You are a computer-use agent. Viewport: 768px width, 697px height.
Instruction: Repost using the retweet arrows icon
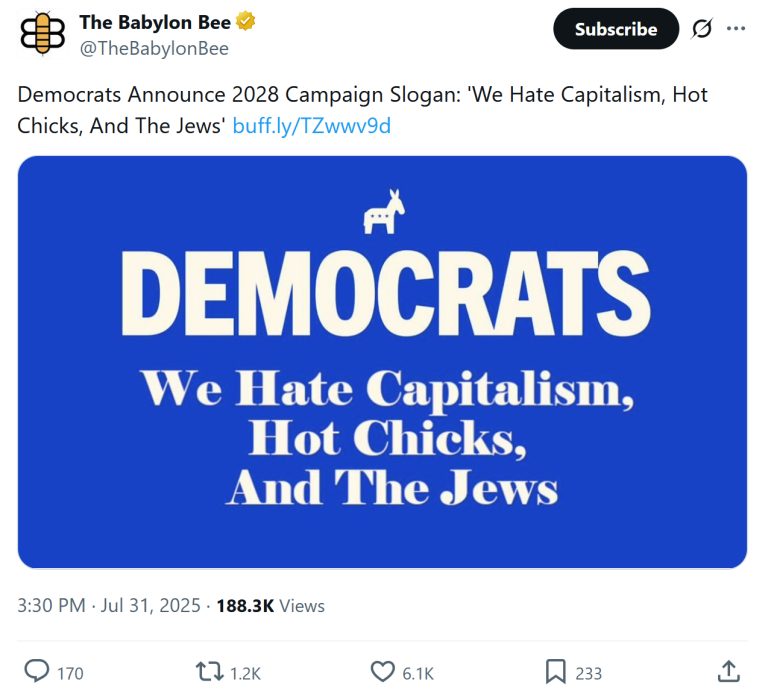[209, 672]
